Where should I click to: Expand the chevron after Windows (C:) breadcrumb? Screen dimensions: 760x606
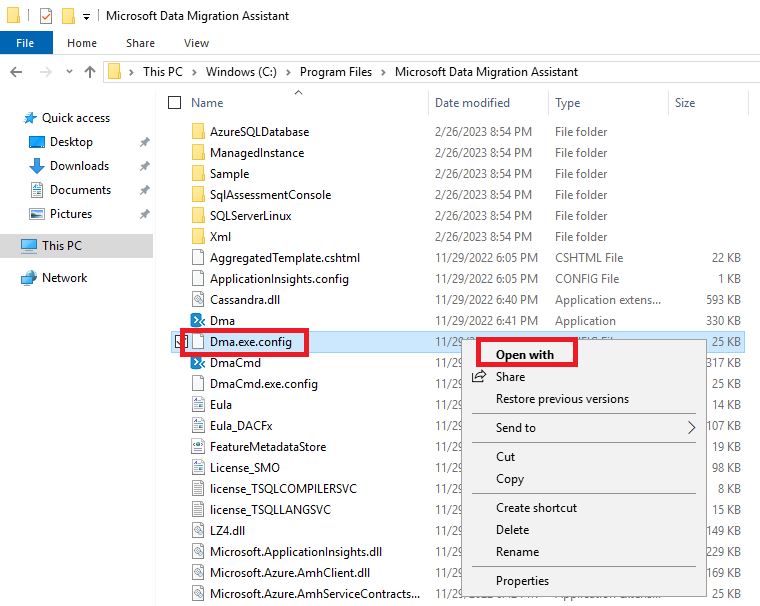click(288, 72)
